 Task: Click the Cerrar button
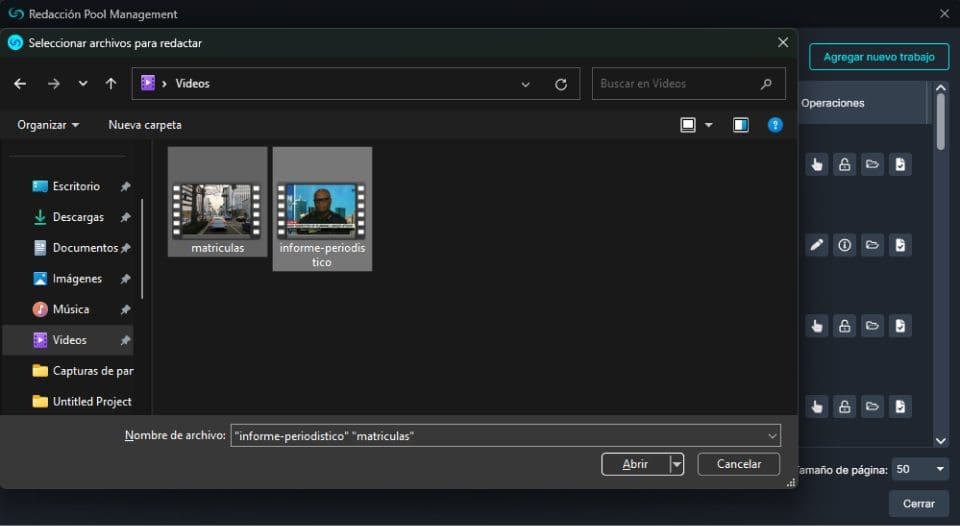click(x=918, y=503)
